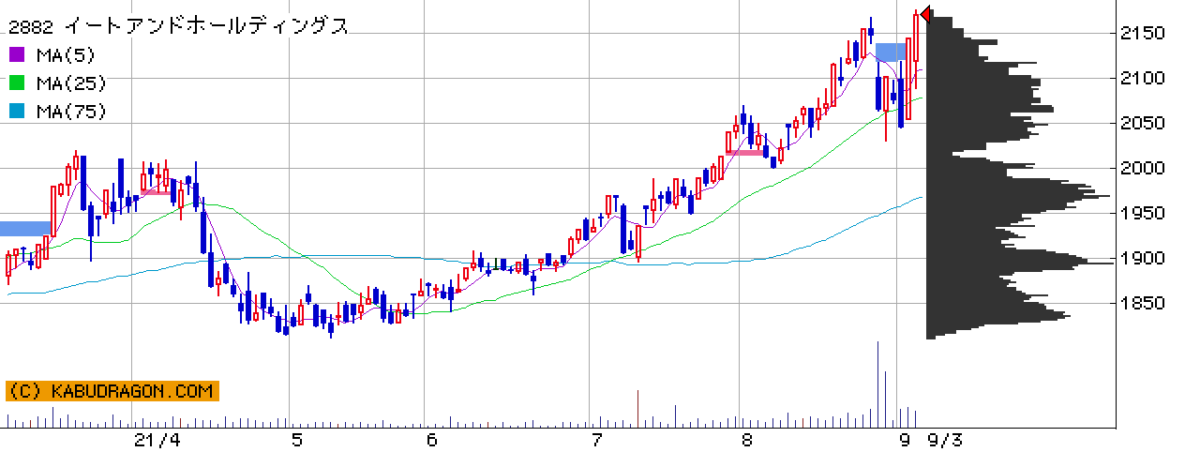
Task: Click the 1850 price axis label
Action: (x=1145, y=303)
